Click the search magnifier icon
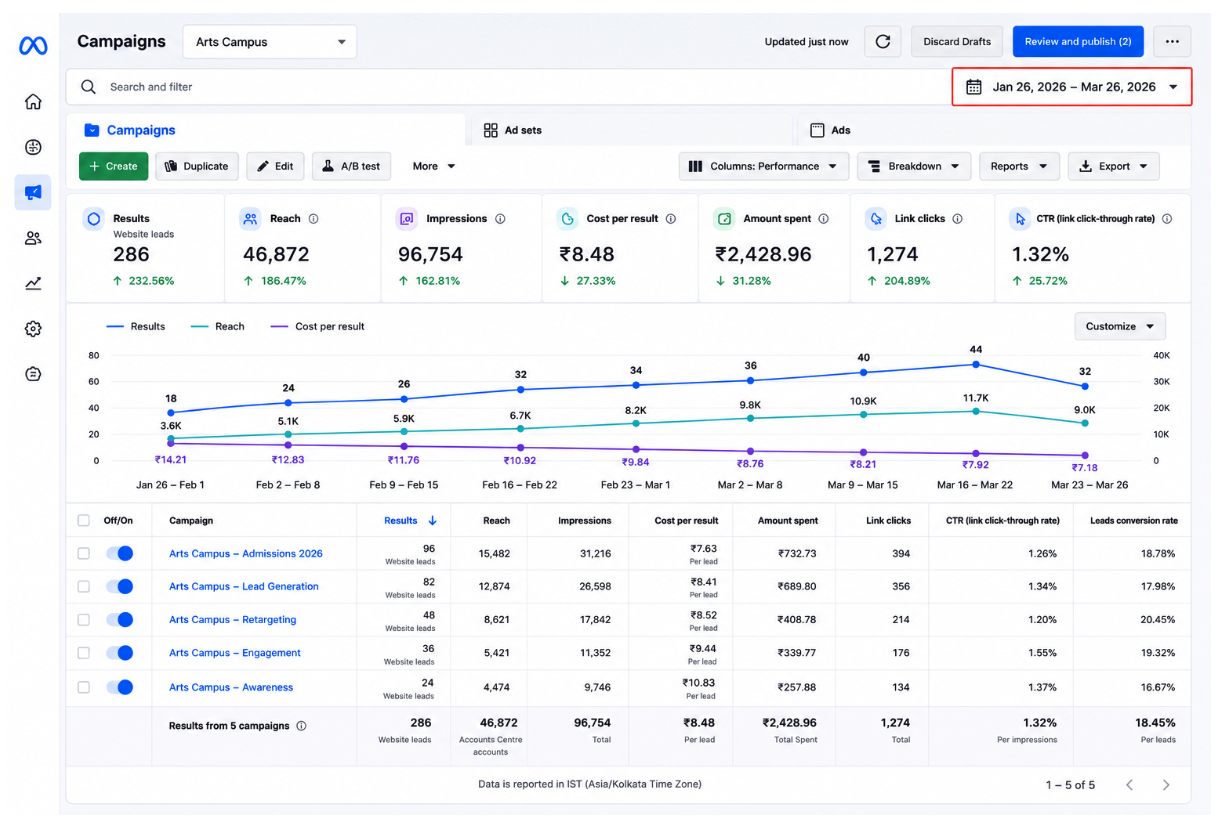Image resolution: width=1220 pixels, height=824 pixels. [89, 87]
